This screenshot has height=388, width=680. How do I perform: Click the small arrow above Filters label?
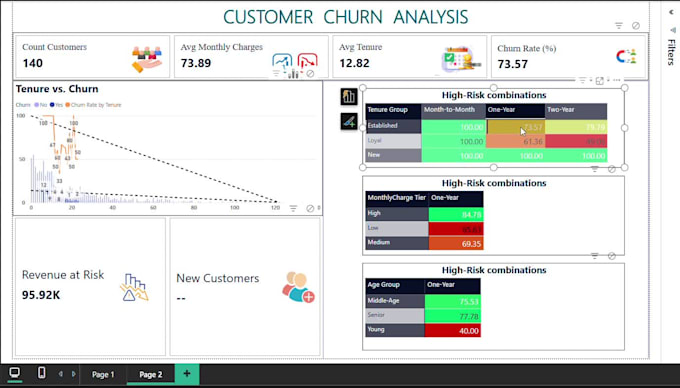click(673, 30)
